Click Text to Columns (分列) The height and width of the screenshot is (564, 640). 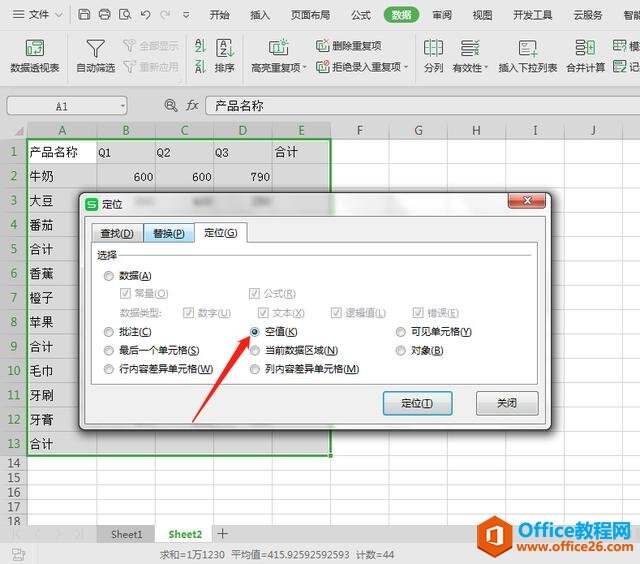(x=433, y=56)
